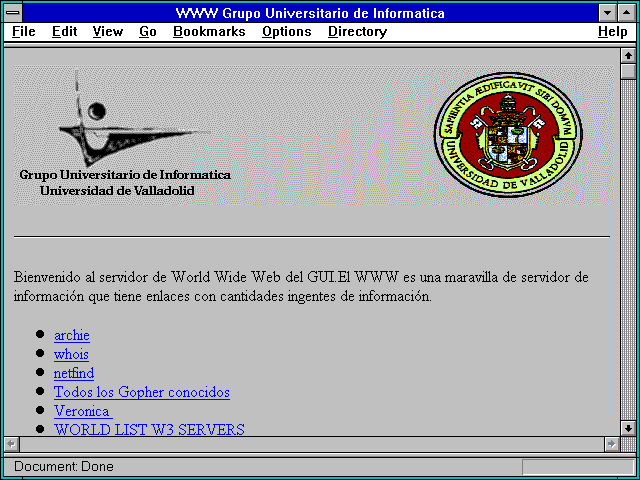
Task: Open the Help menu
Action: [x=613, y=31]
